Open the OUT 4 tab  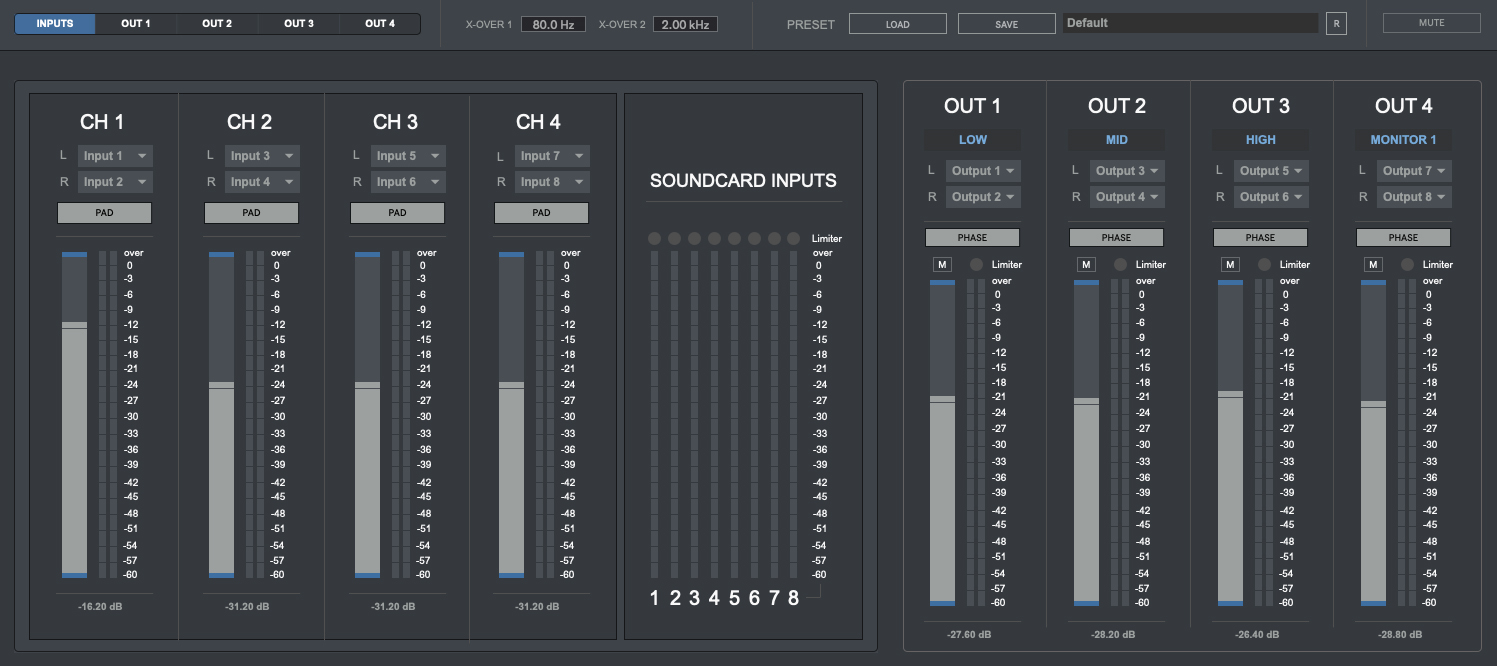[380, 23]
